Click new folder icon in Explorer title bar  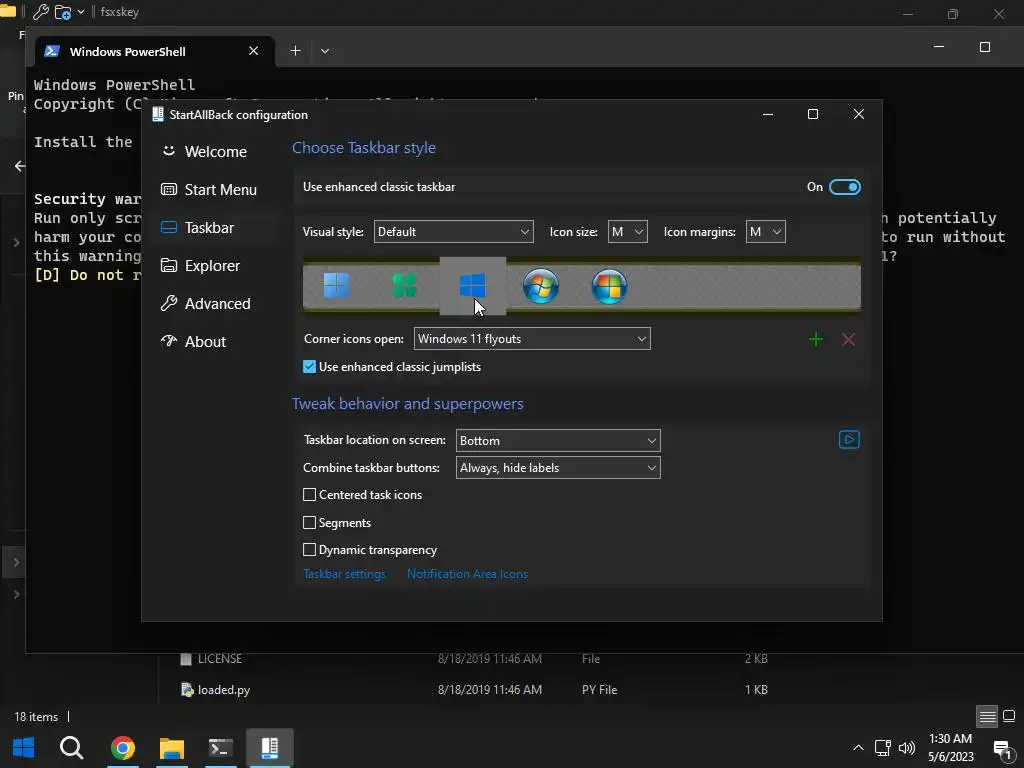point(63,12)
